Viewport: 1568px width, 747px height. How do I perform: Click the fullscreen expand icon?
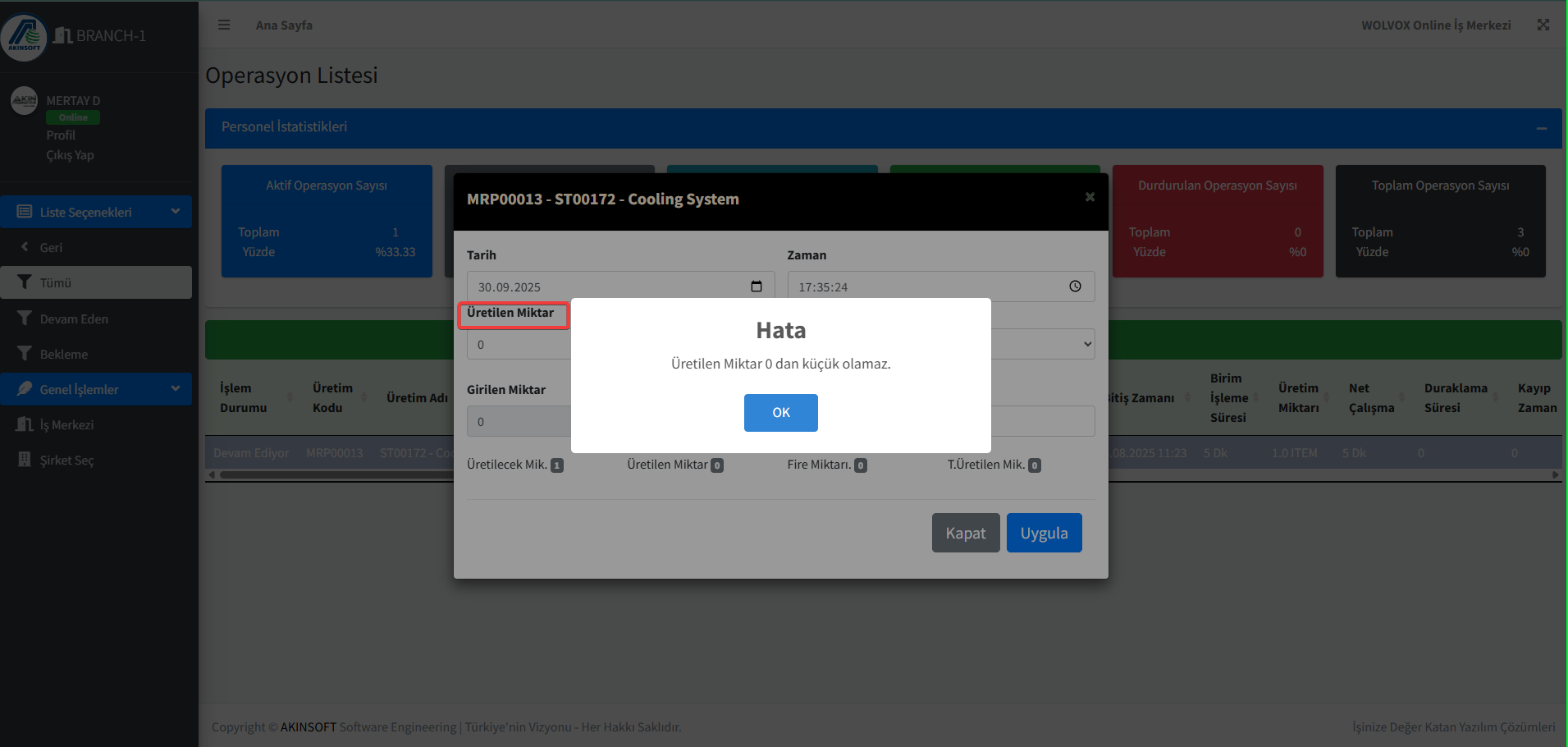coord(1543,25)
